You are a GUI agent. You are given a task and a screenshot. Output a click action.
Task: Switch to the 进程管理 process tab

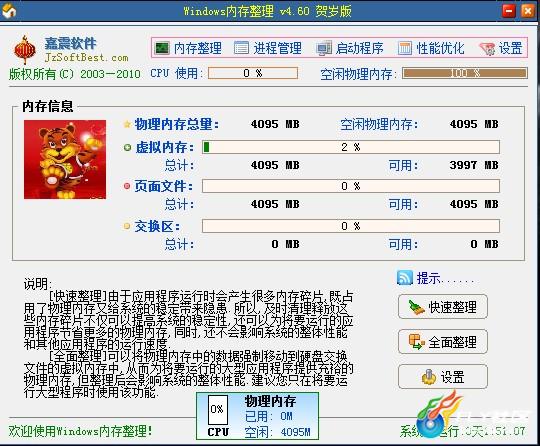point(268,48)
